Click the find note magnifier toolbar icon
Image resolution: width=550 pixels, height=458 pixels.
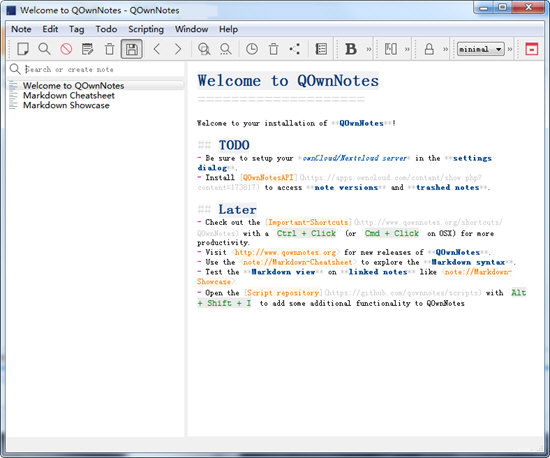click(45, 49)
